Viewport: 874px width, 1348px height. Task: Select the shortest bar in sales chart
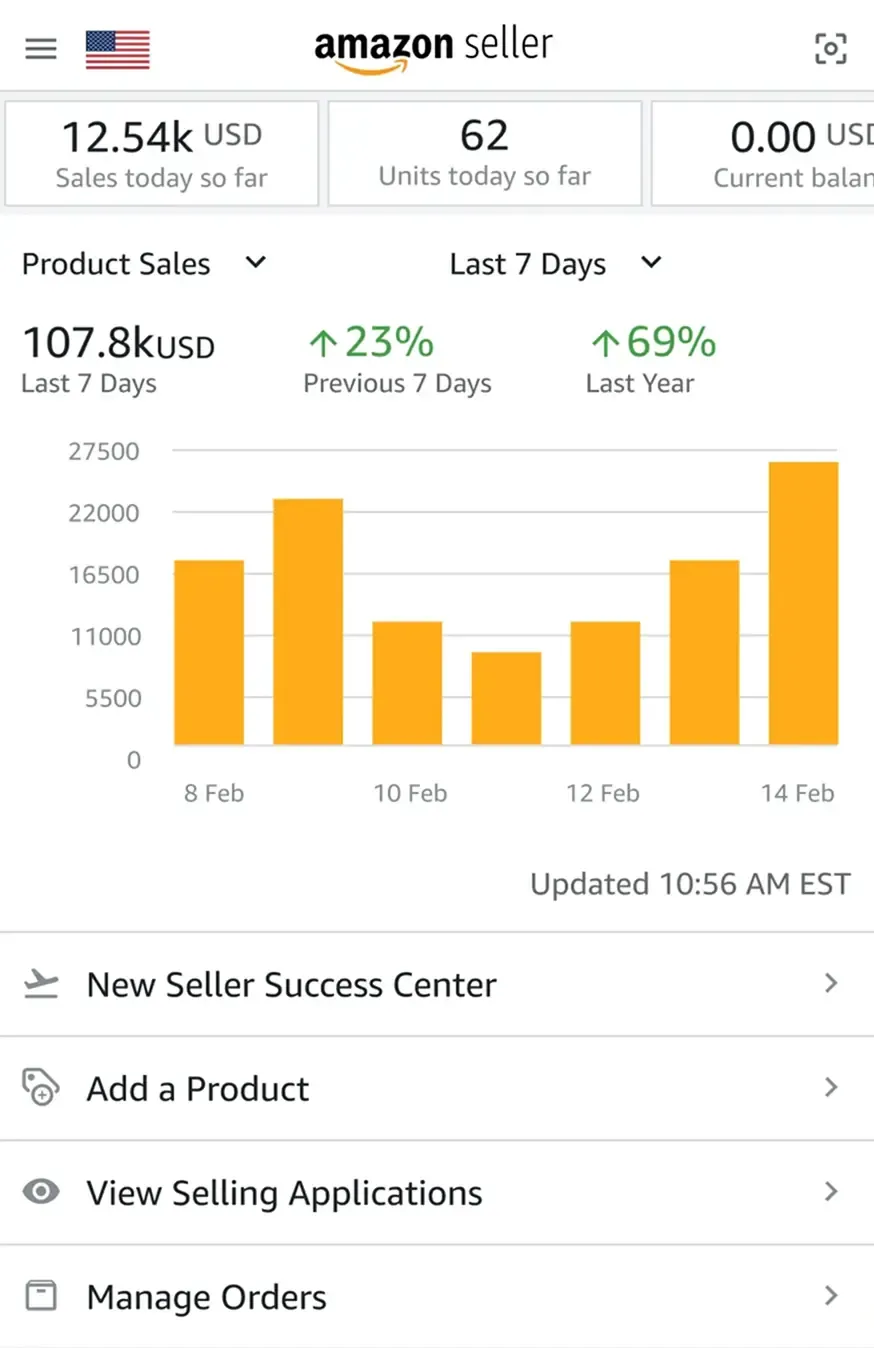(x=506, y=698)
